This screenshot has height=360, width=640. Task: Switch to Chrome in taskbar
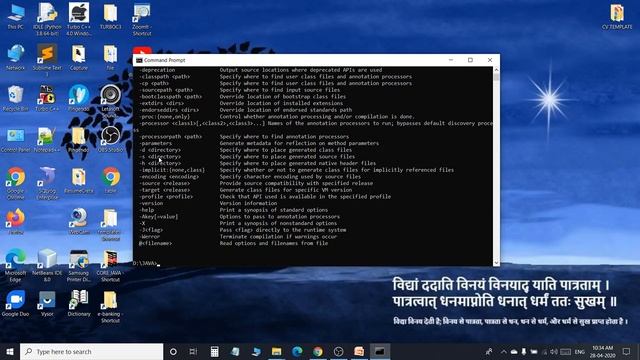pos(318,351)
